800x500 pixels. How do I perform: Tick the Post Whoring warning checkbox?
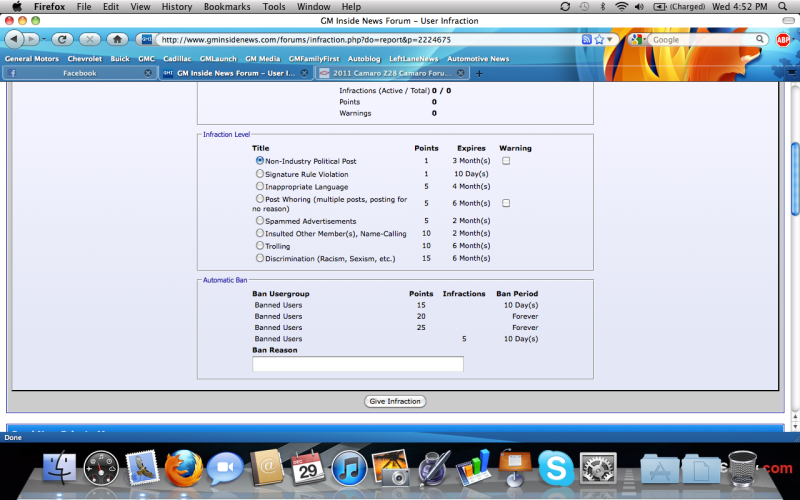point(506,203)
